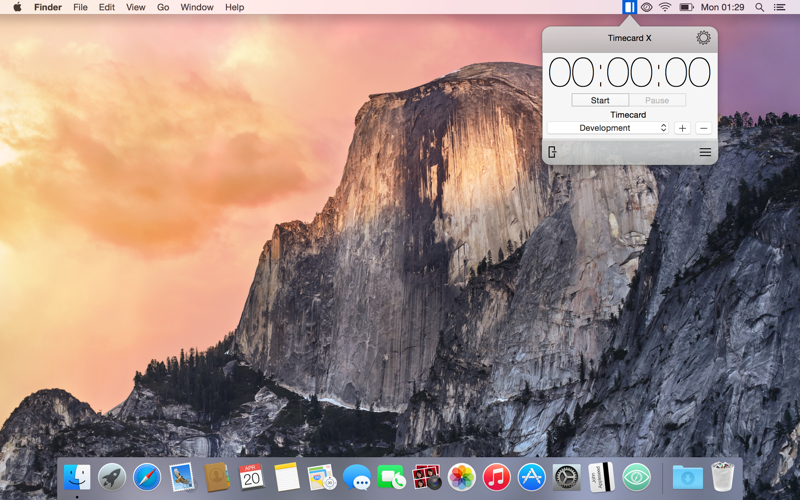The width and height of the screenshot is (800, 500).
Task: Remove timecard with minus button
Action: (x=704, y=128)
